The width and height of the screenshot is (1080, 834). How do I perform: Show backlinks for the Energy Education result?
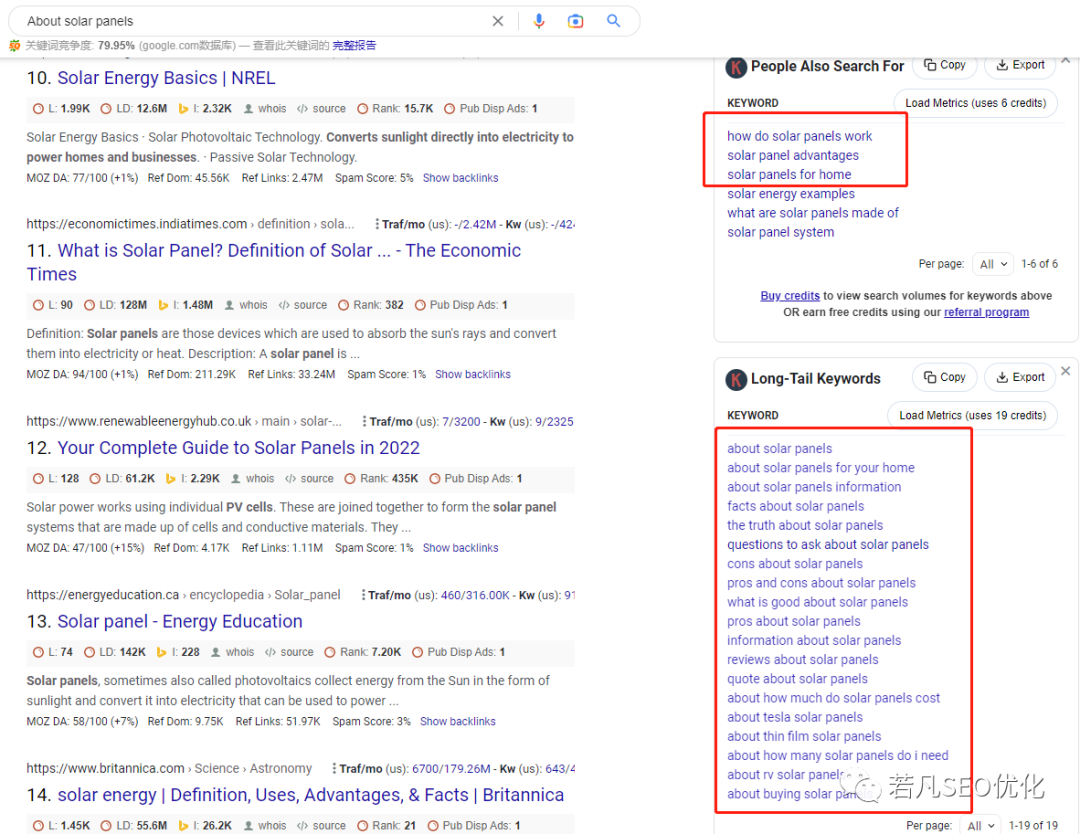(x=458, y=722)
